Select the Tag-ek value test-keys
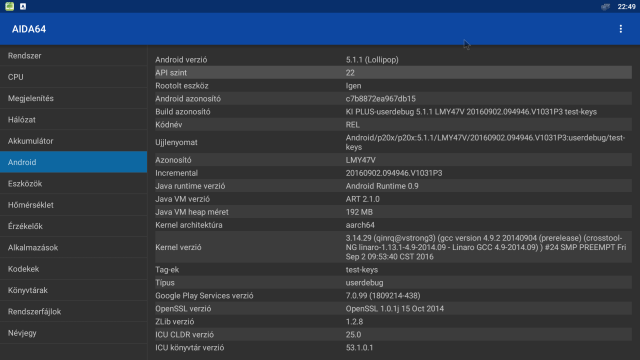This screenshot has width=640, height=360. [x=362, y=270]
